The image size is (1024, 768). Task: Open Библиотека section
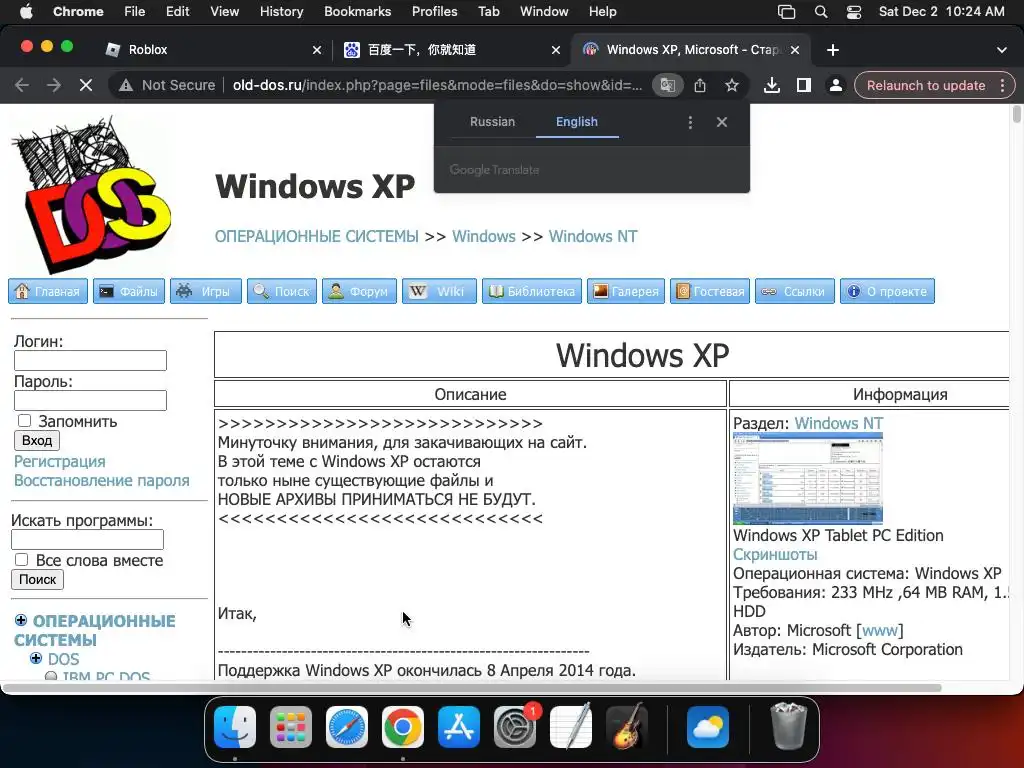[532, 291]
